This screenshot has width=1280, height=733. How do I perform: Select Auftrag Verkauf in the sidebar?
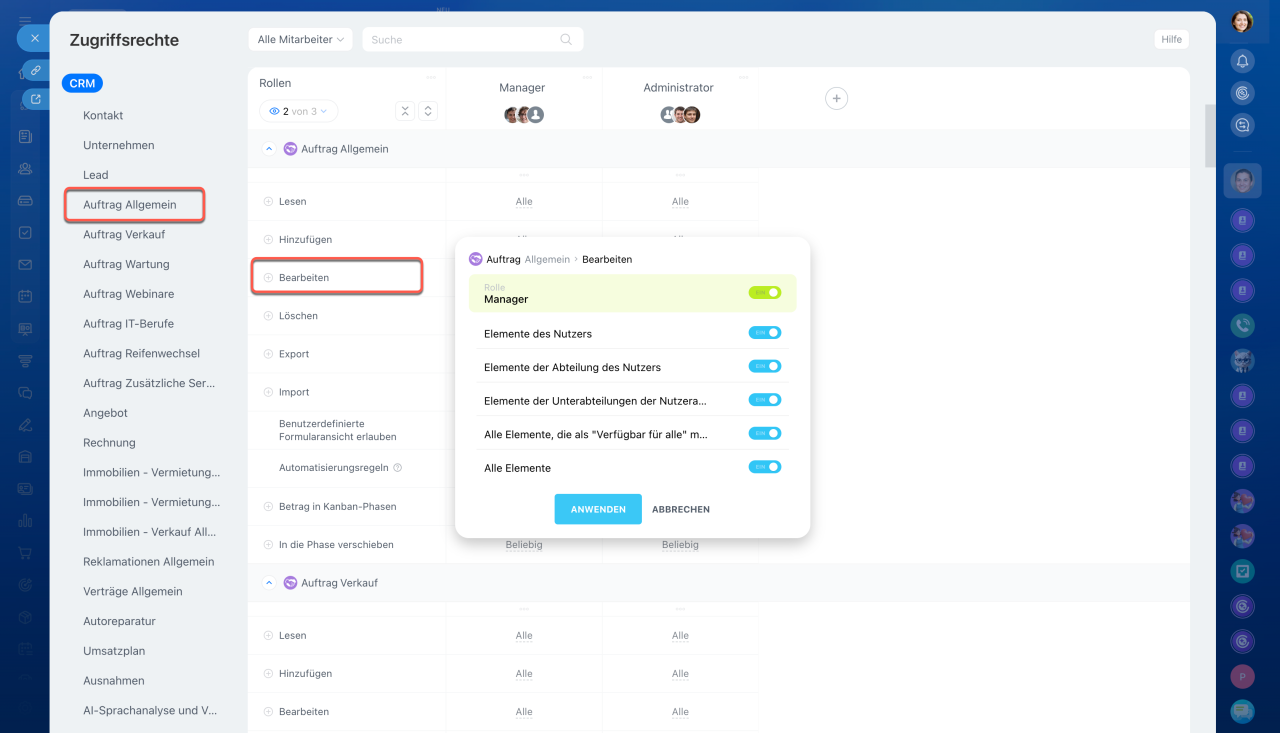(124, 235)
